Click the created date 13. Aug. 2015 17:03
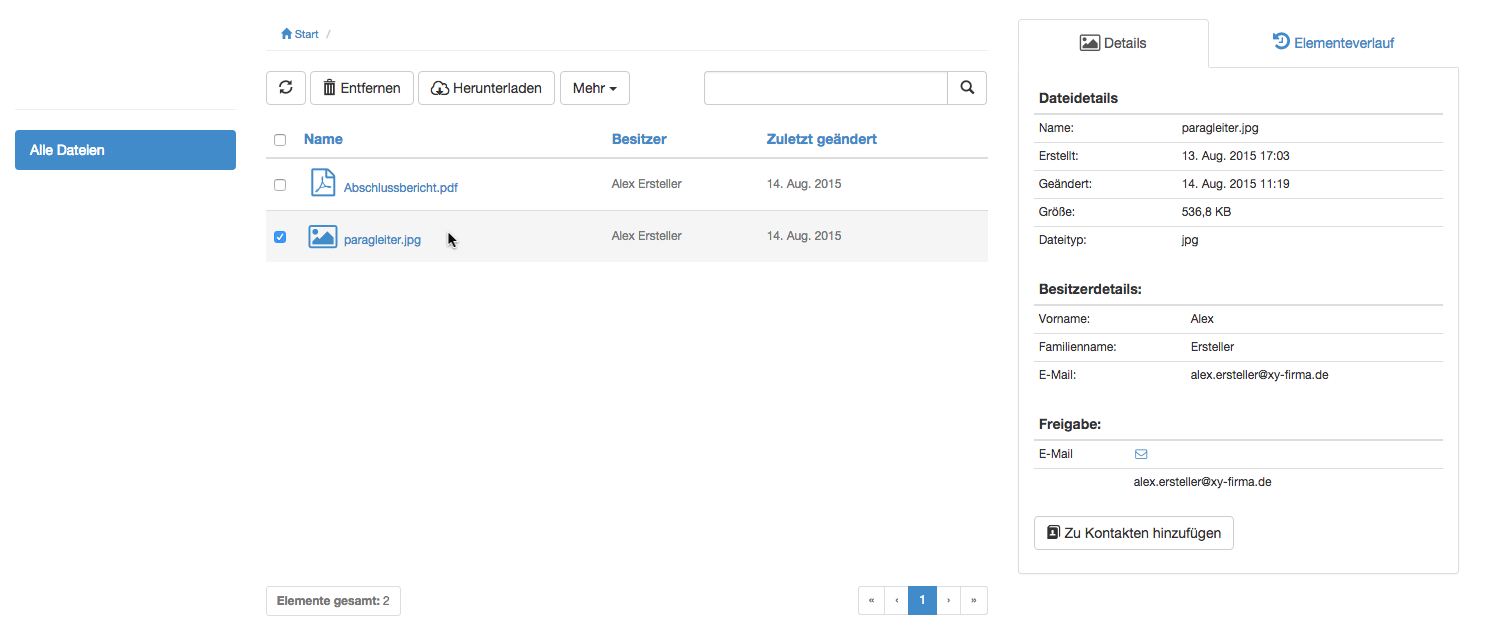This screenshot has height=626, width=1504. 1235,156
